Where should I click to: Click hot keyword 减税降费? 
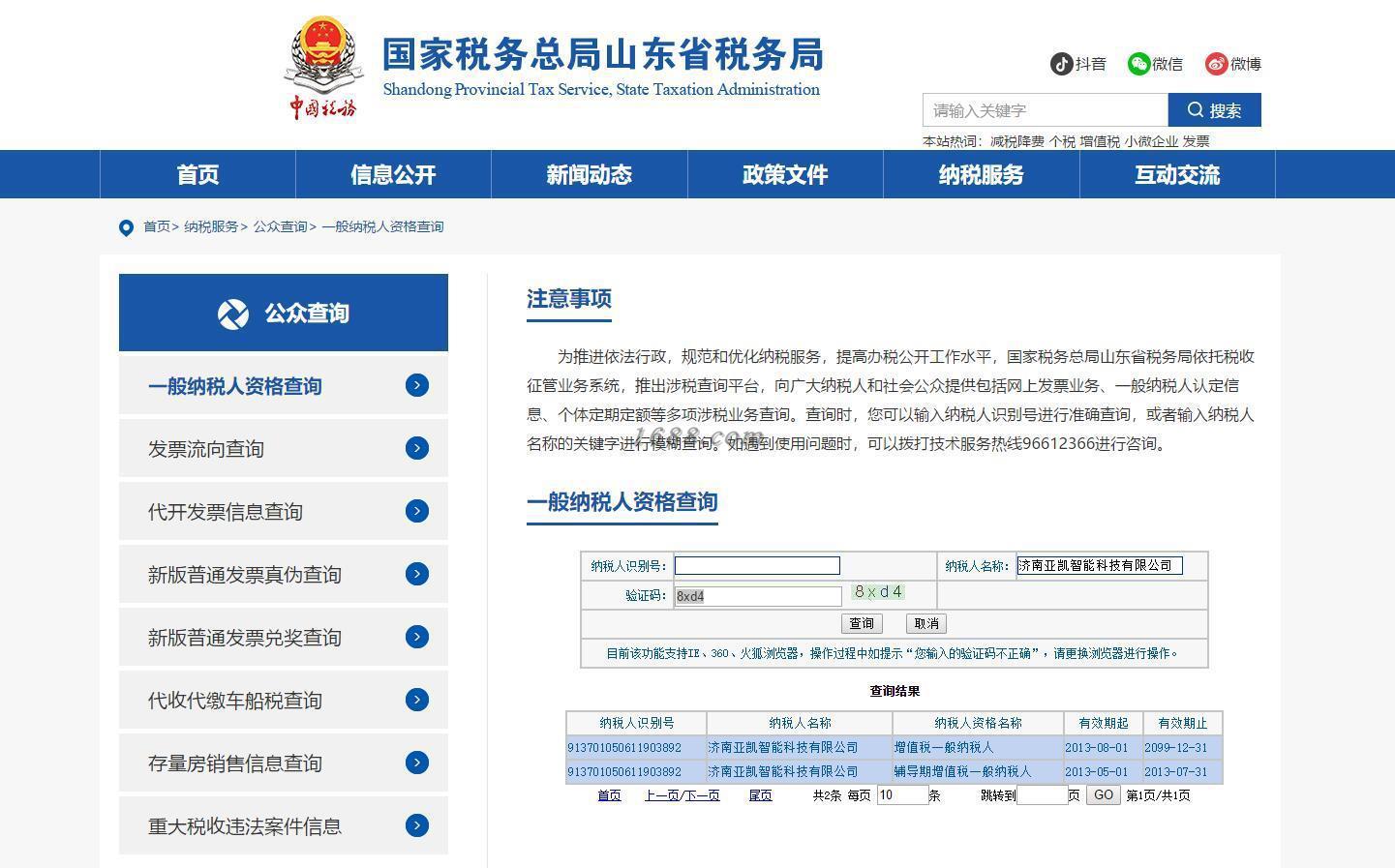point(1017,141)
